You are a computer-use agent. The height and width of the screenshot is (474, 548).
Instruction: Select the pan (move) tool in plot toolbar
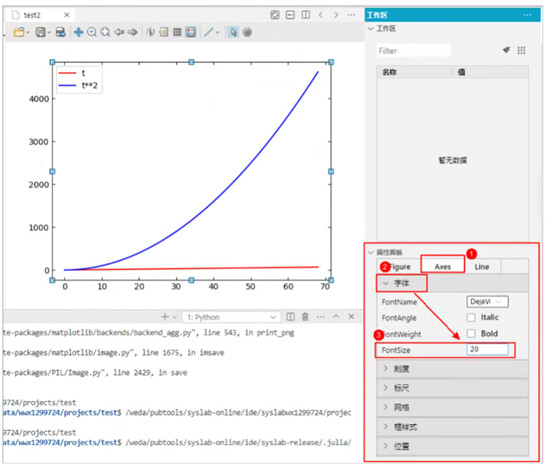click(x=78, y=33)
